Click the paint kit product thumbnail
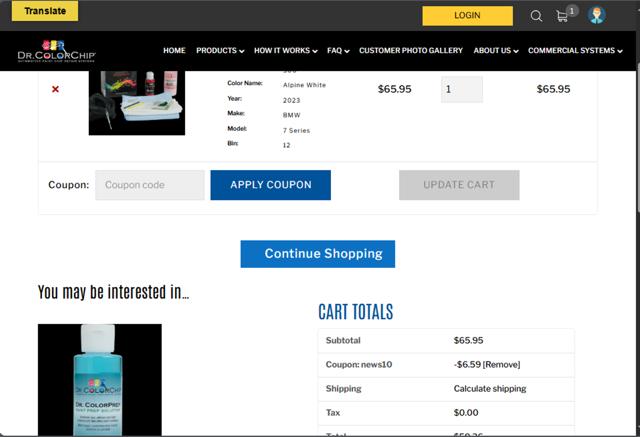640x437 pixels. pyautogui.click(x=137, y=103)
